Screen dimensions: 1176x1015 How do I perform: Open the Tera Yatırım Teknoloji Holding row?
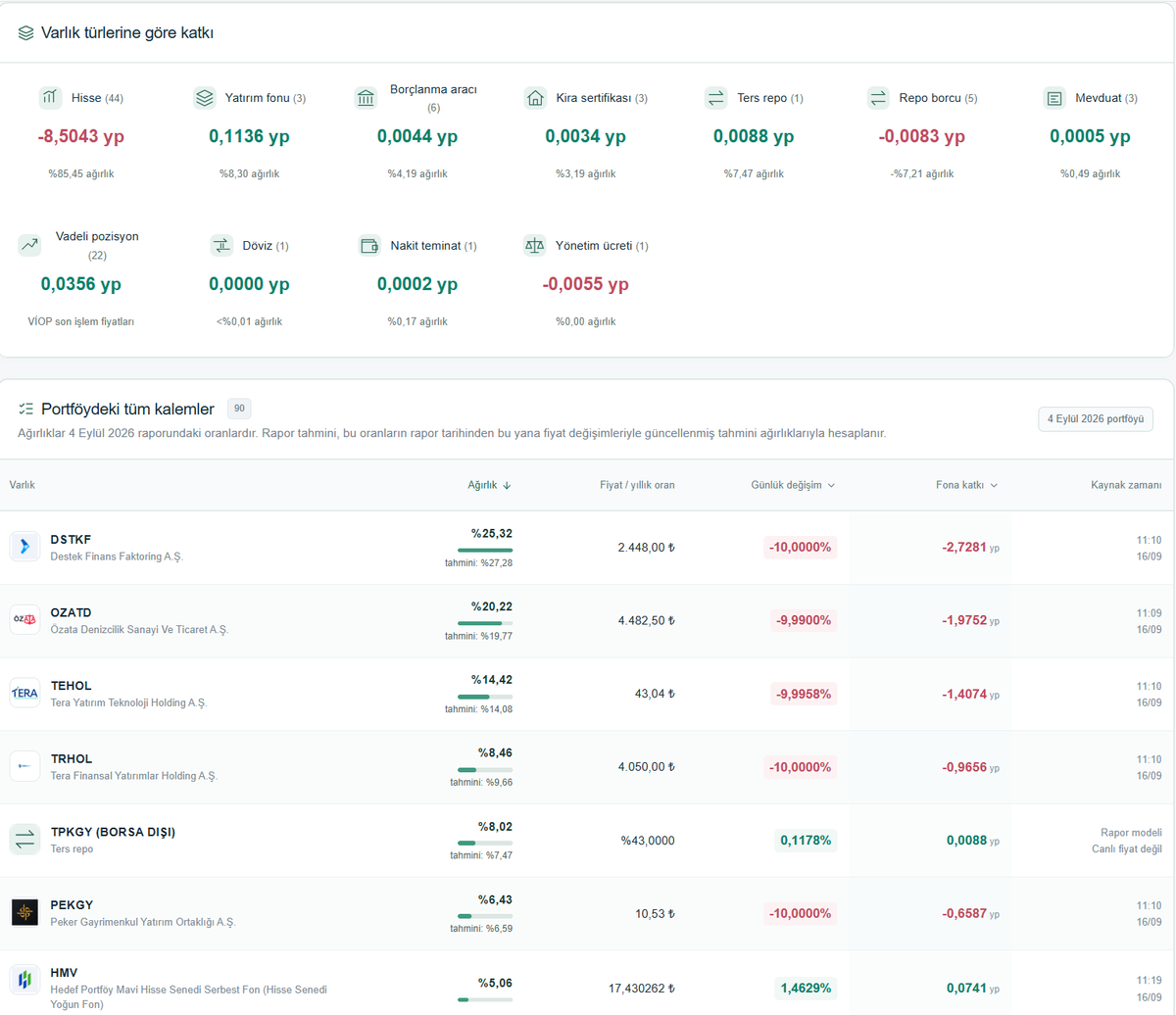588,694
